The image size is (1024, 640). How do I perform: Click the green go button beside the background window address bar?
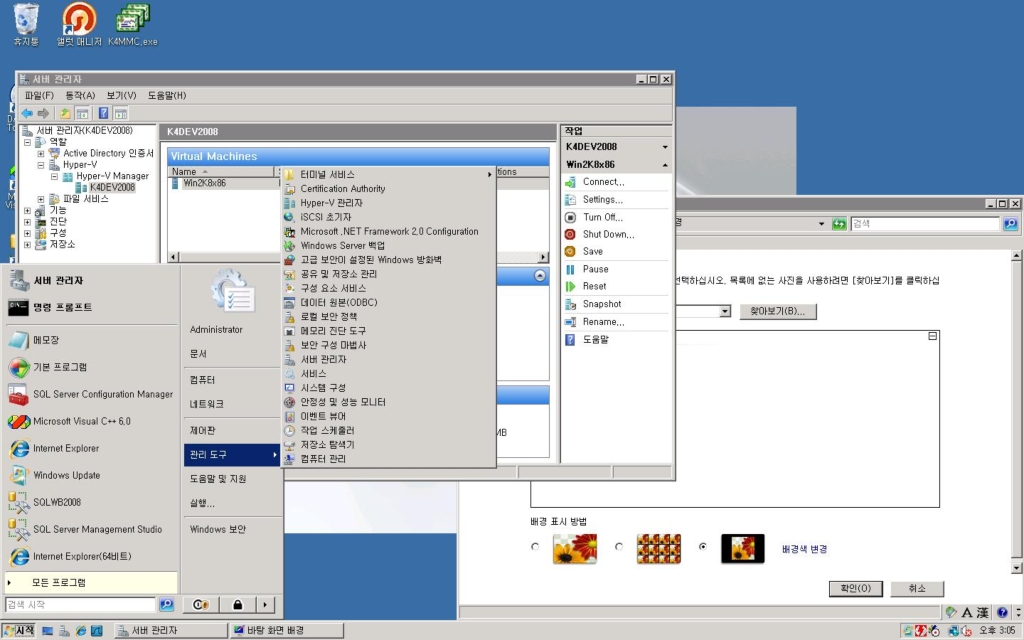click(x=839, y=224)
